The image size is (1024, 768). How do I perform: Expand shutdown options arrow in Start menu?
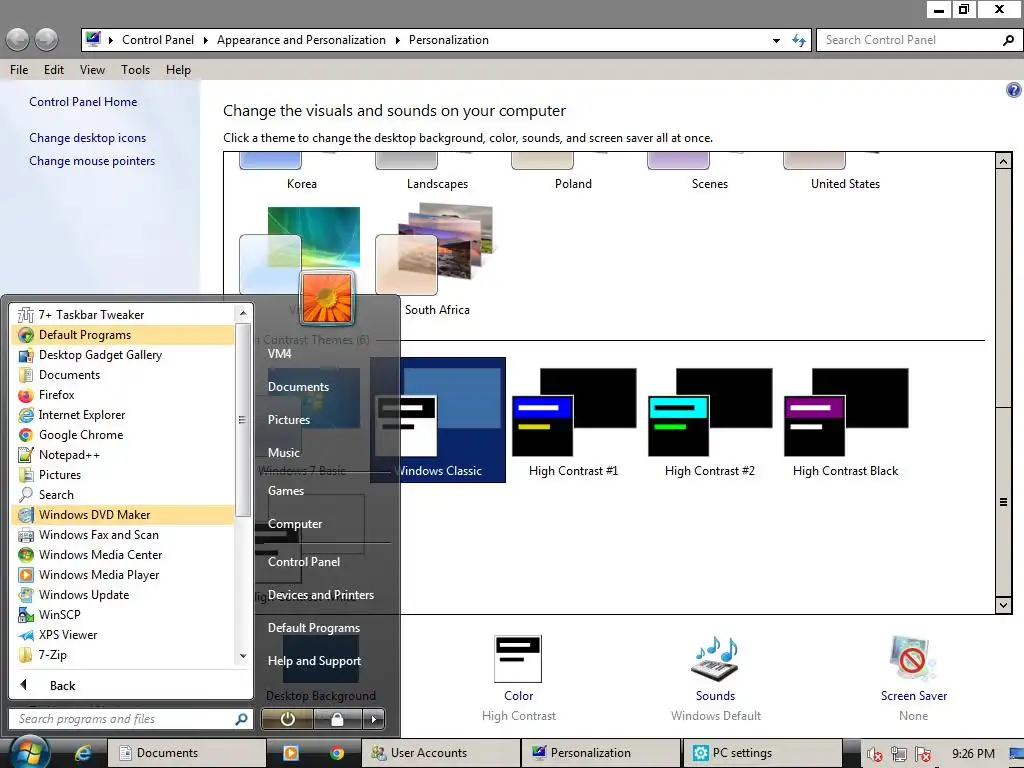click(374, 719)
